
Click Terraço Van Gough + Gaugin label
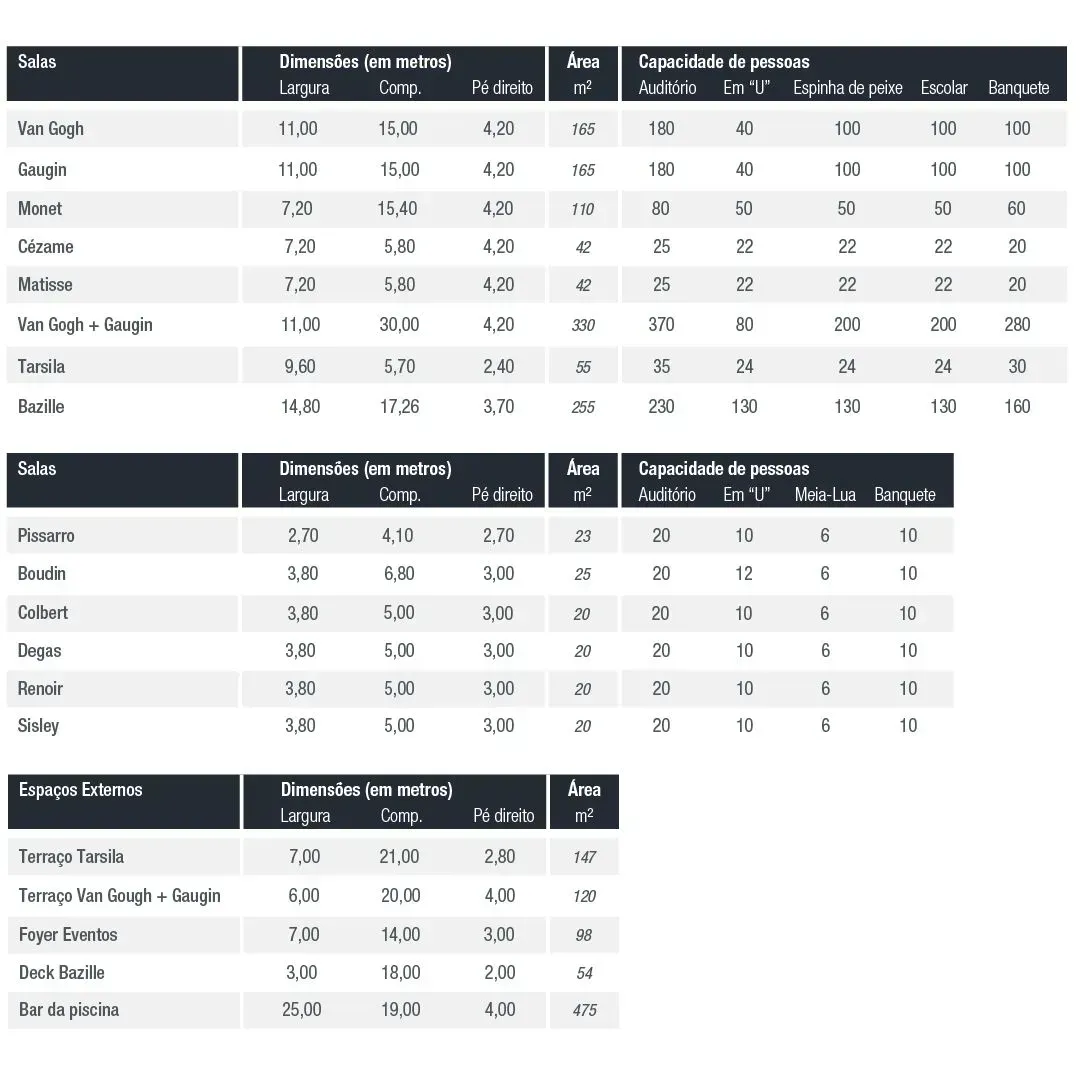[x=119, y=896]
